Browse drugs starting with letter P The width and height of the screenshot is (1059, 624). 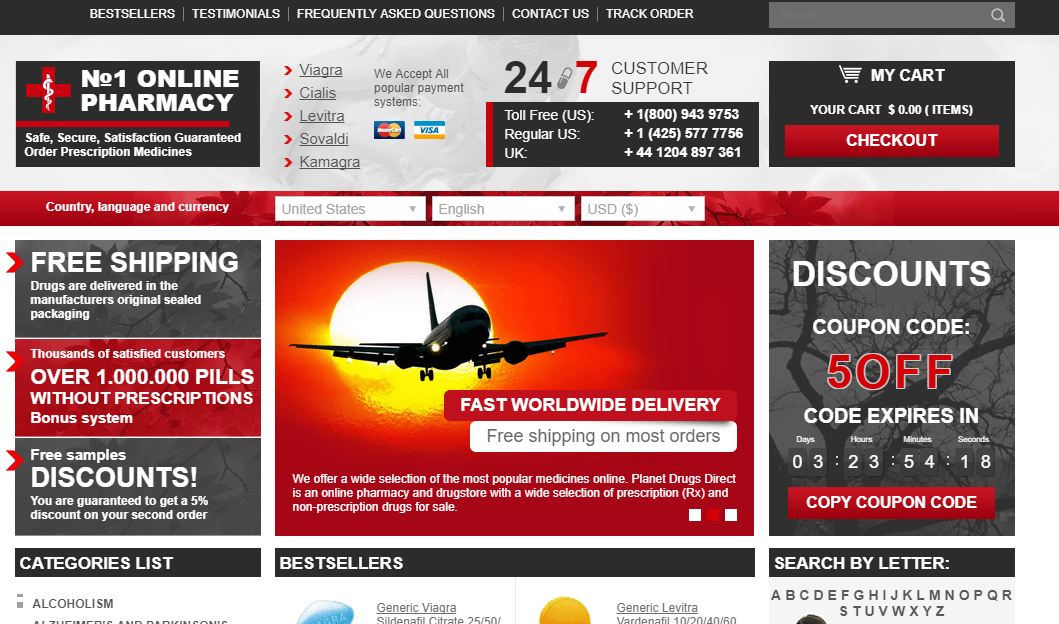click(x=977, y=596)
